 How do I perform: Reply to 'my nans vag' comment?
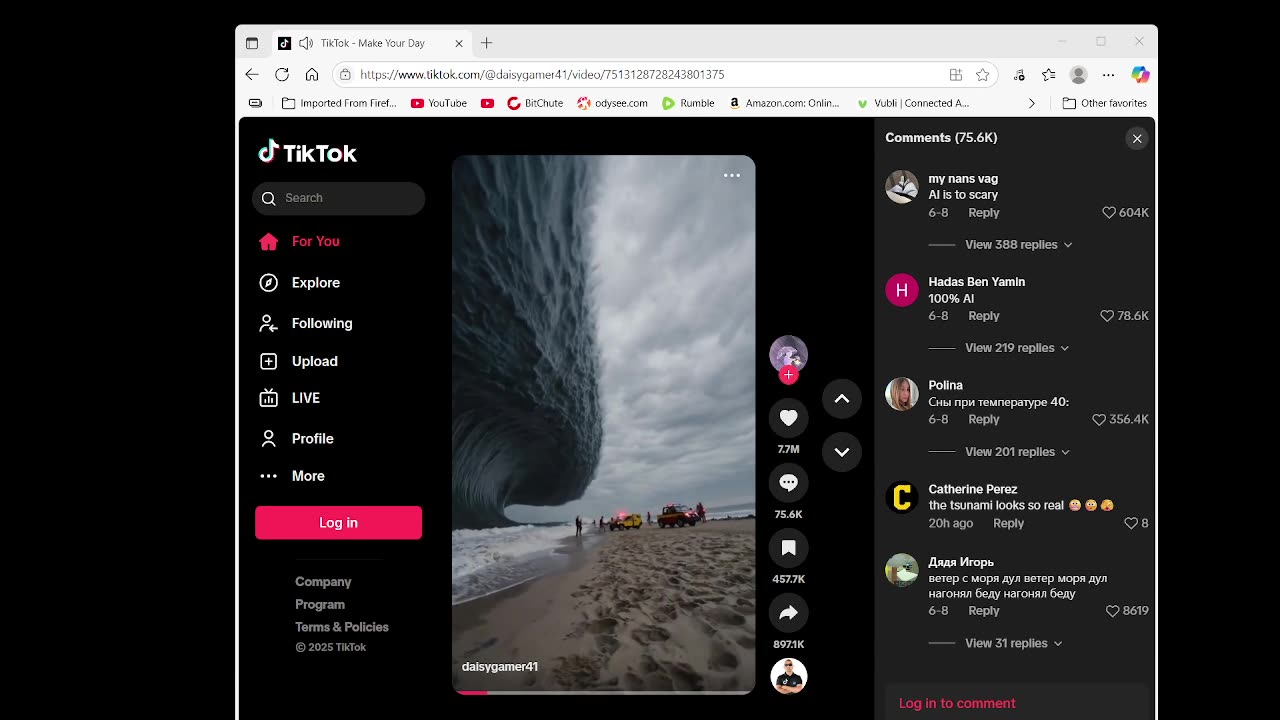tap(984, 213)
